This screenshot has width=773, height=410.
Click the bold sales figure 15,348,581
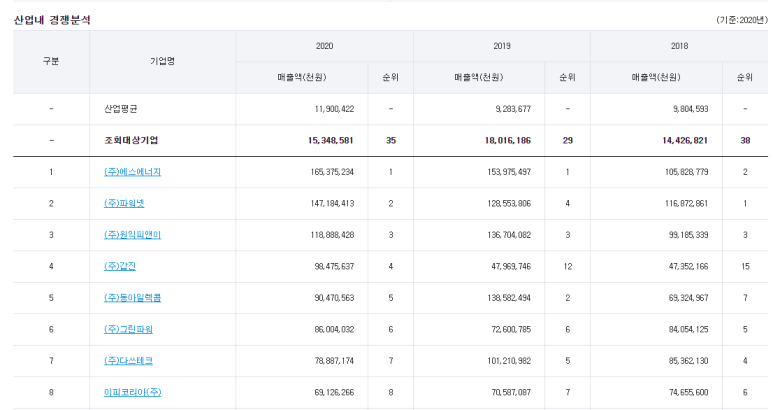point(331,140)
